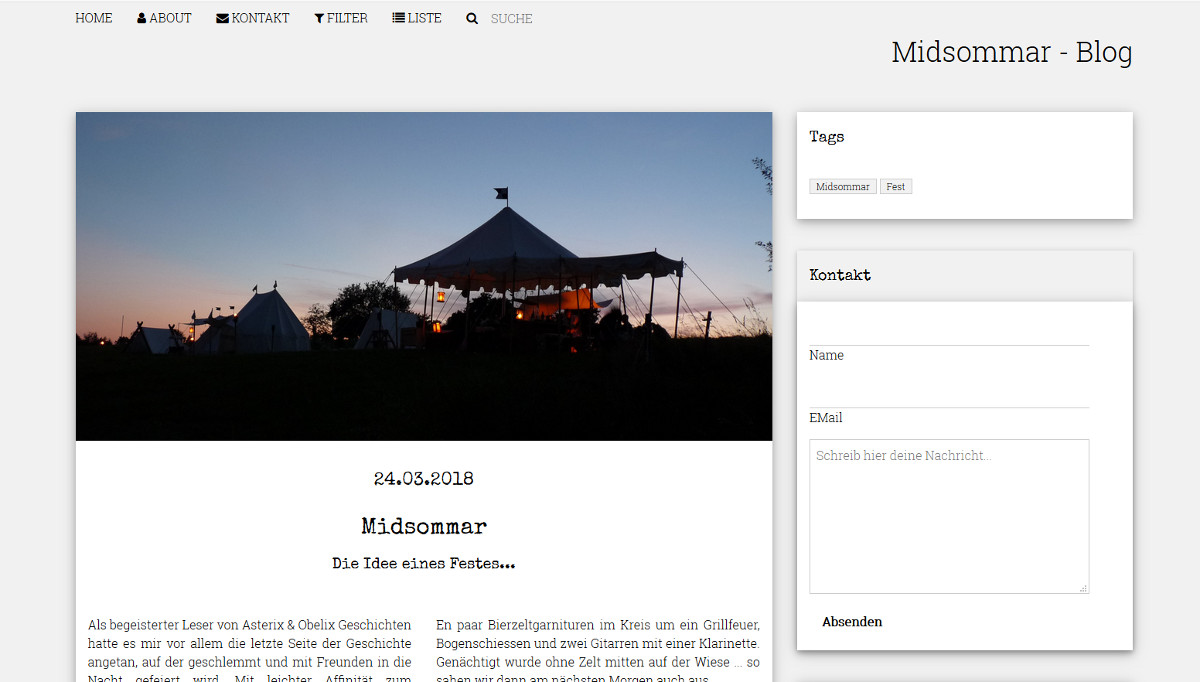Open the tent festival header image
Screen dimensions: 1200x682
(424, 276)
